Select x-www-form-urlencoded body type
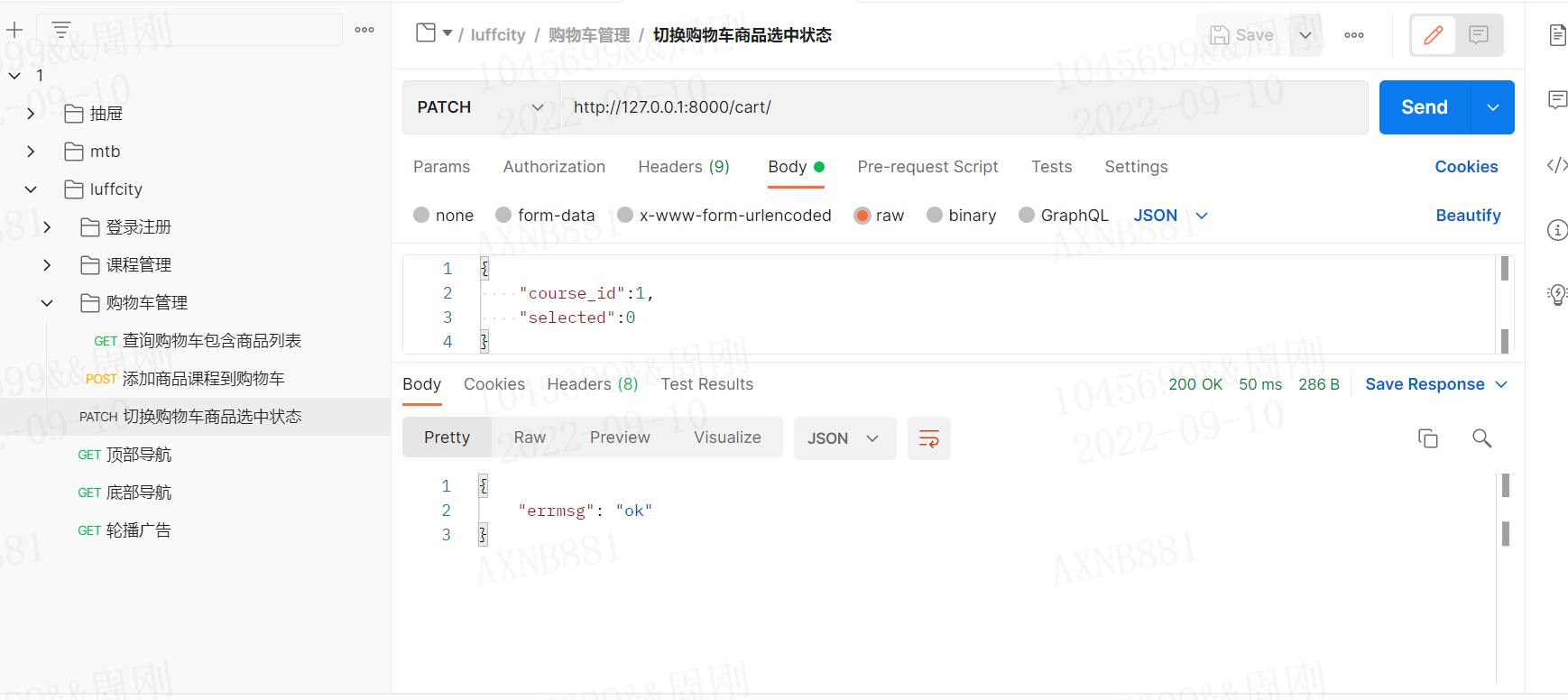The width and height of the screenshot is (1568, 700). 625,215
